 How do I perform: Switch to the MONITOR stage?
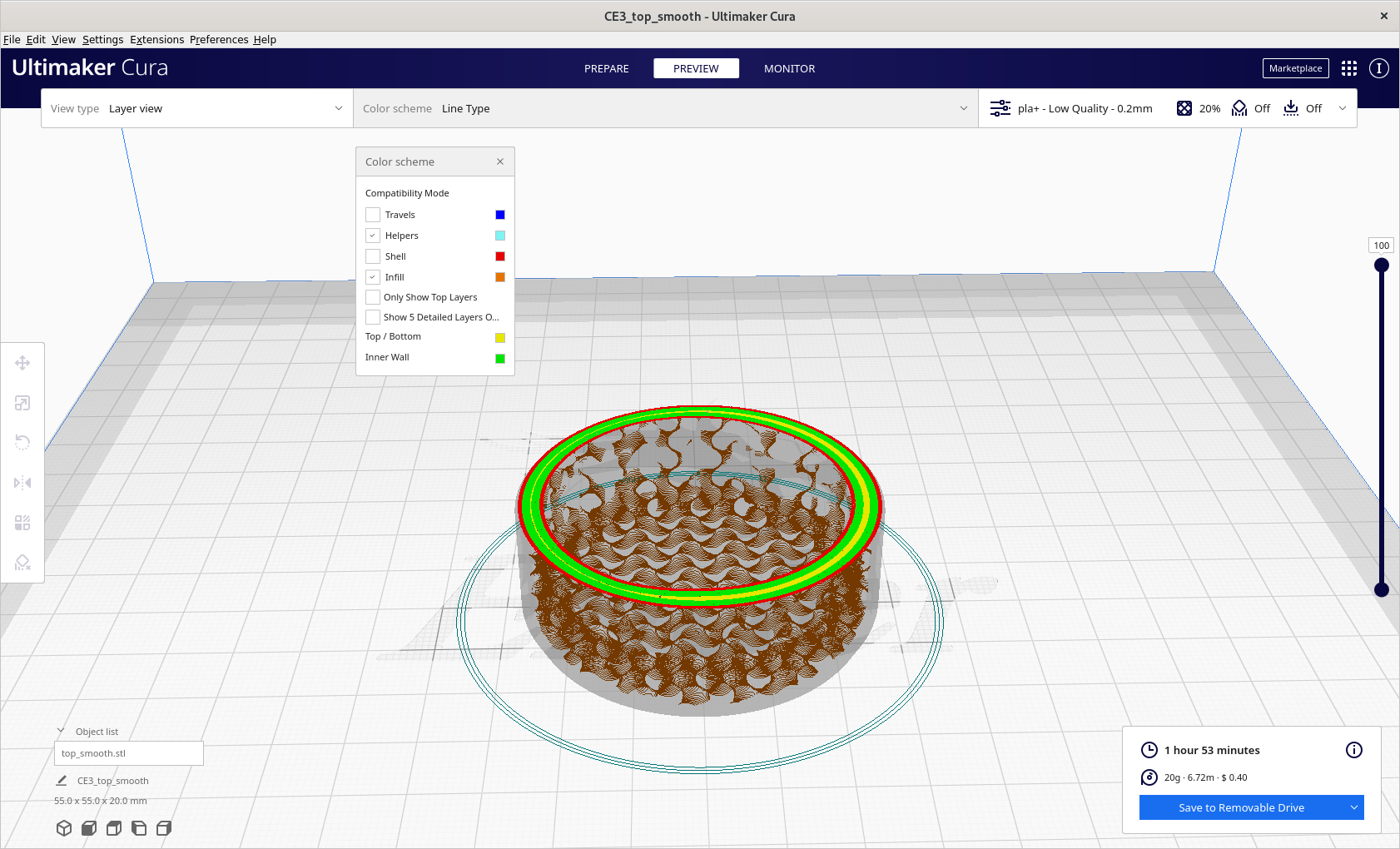coord(790,68)
